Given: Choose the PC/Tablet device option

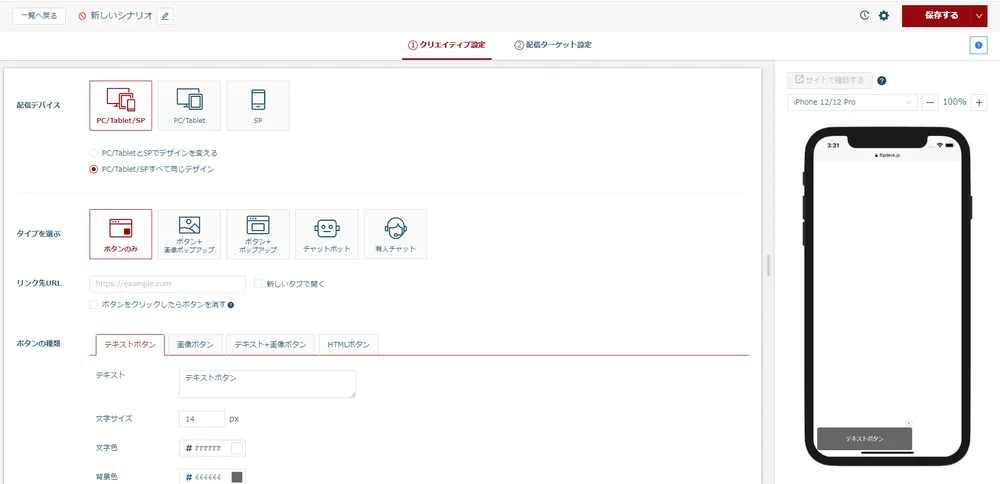Looking at the screenshot, I should (189, 105).
